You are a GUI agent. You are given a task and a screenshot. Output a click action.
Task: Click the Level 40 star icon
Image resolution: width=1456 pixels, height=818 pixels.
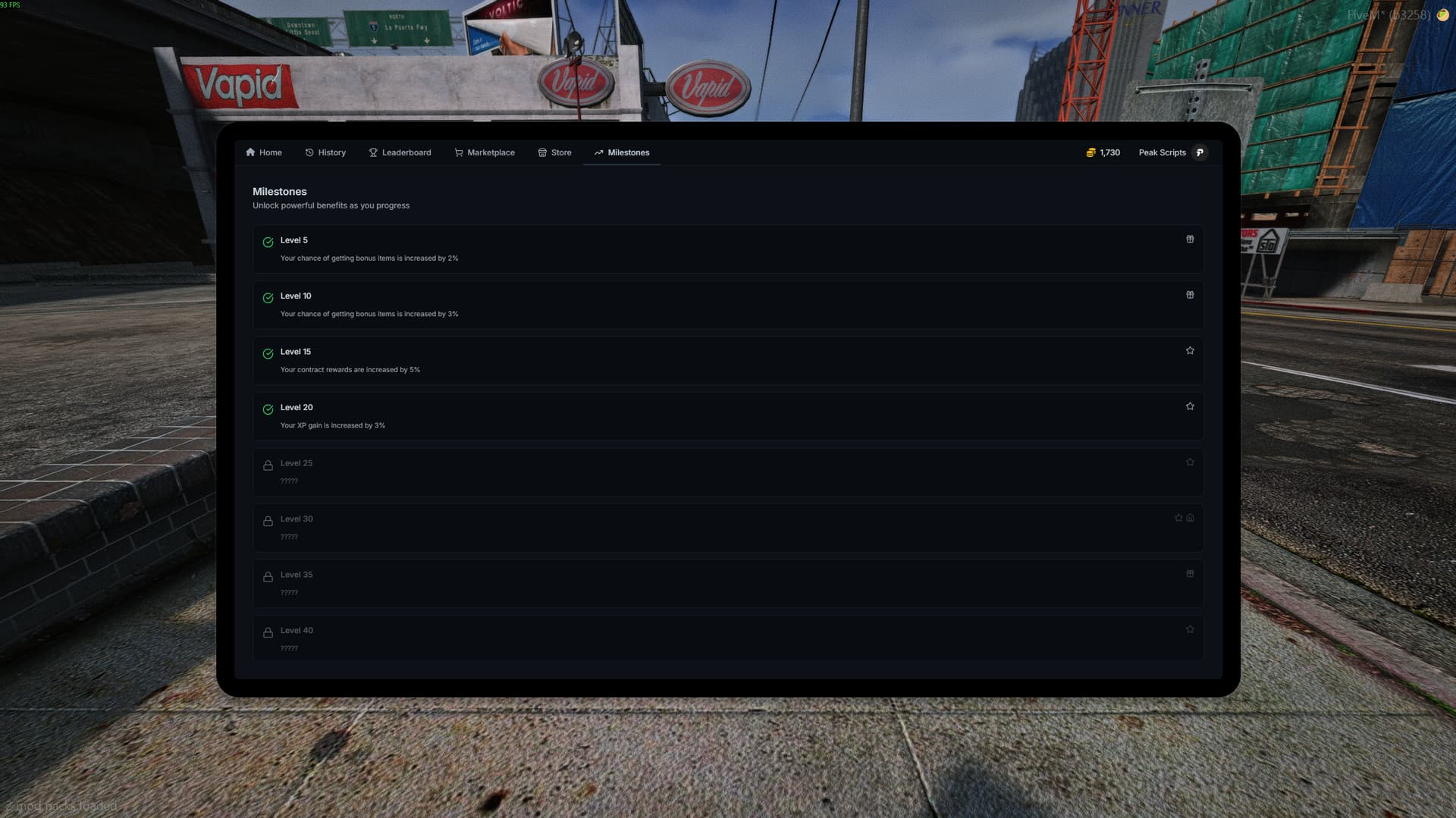(1190, 629)
